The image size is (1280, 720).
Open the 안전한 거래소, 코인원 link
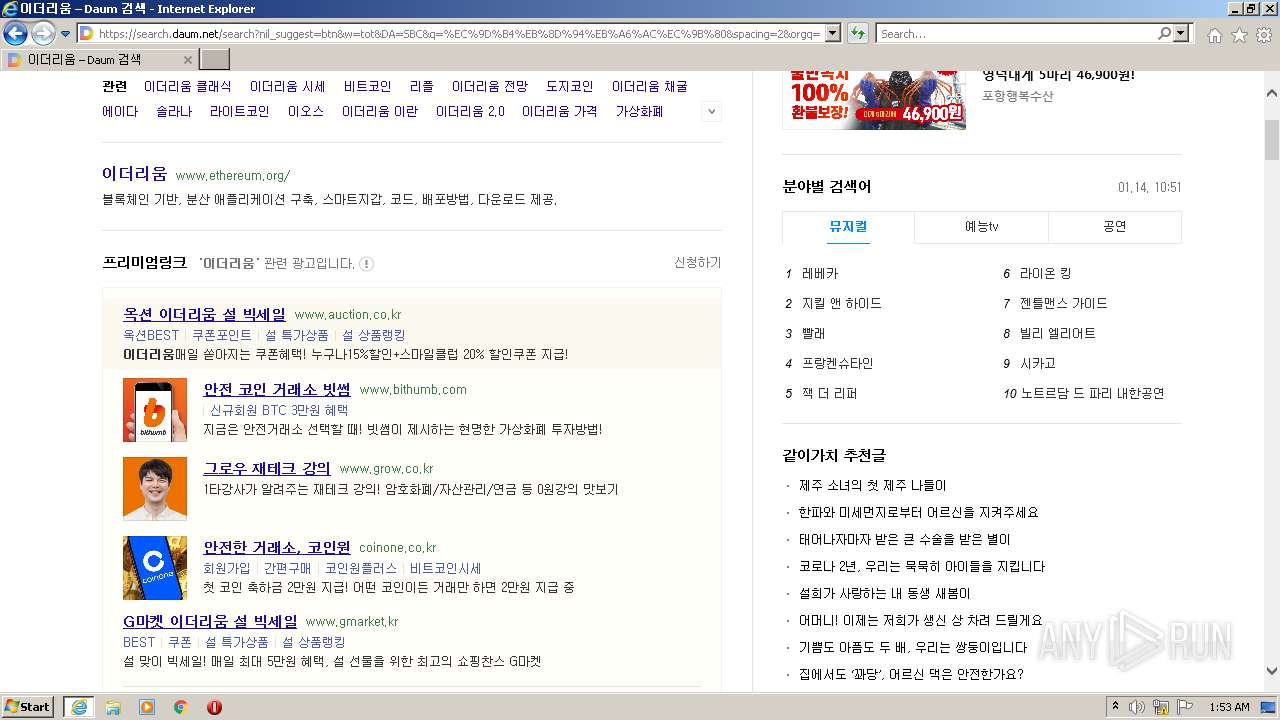(277, 547)
